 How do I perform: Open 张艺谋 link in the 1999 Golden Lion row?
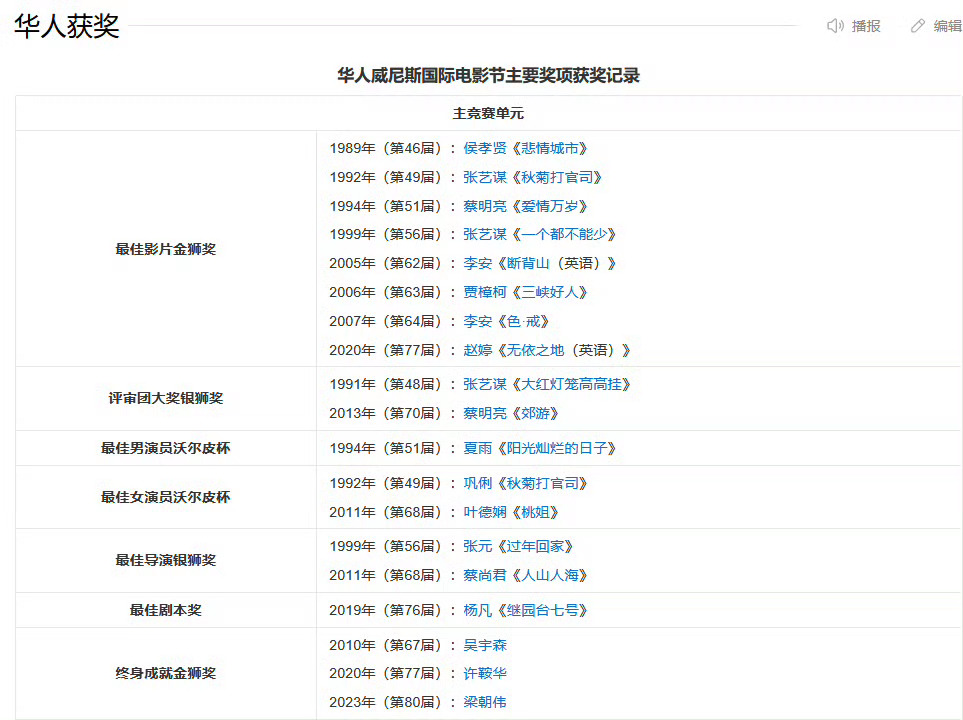pyautogui.click(x=485, y=234)
